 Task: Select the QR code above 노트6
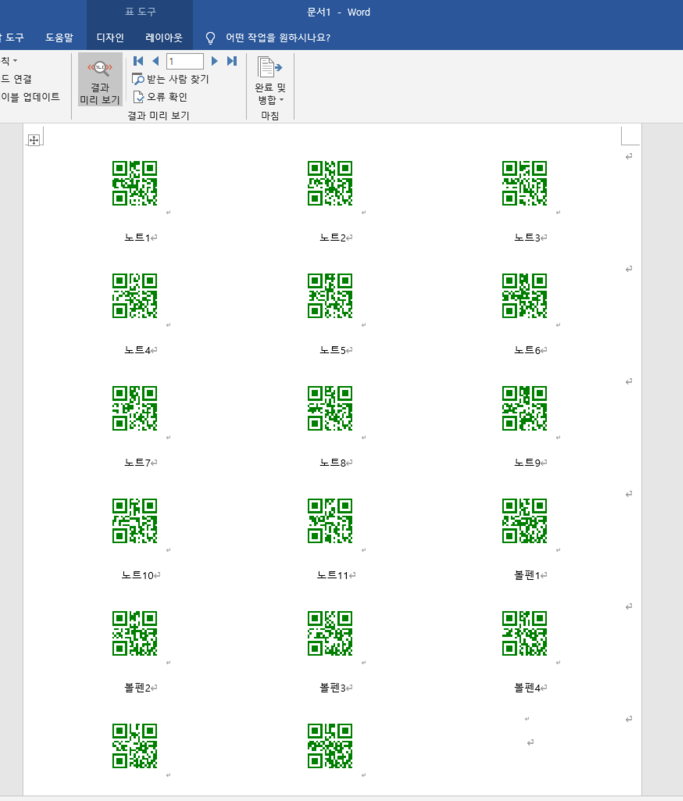pos(525,296)
